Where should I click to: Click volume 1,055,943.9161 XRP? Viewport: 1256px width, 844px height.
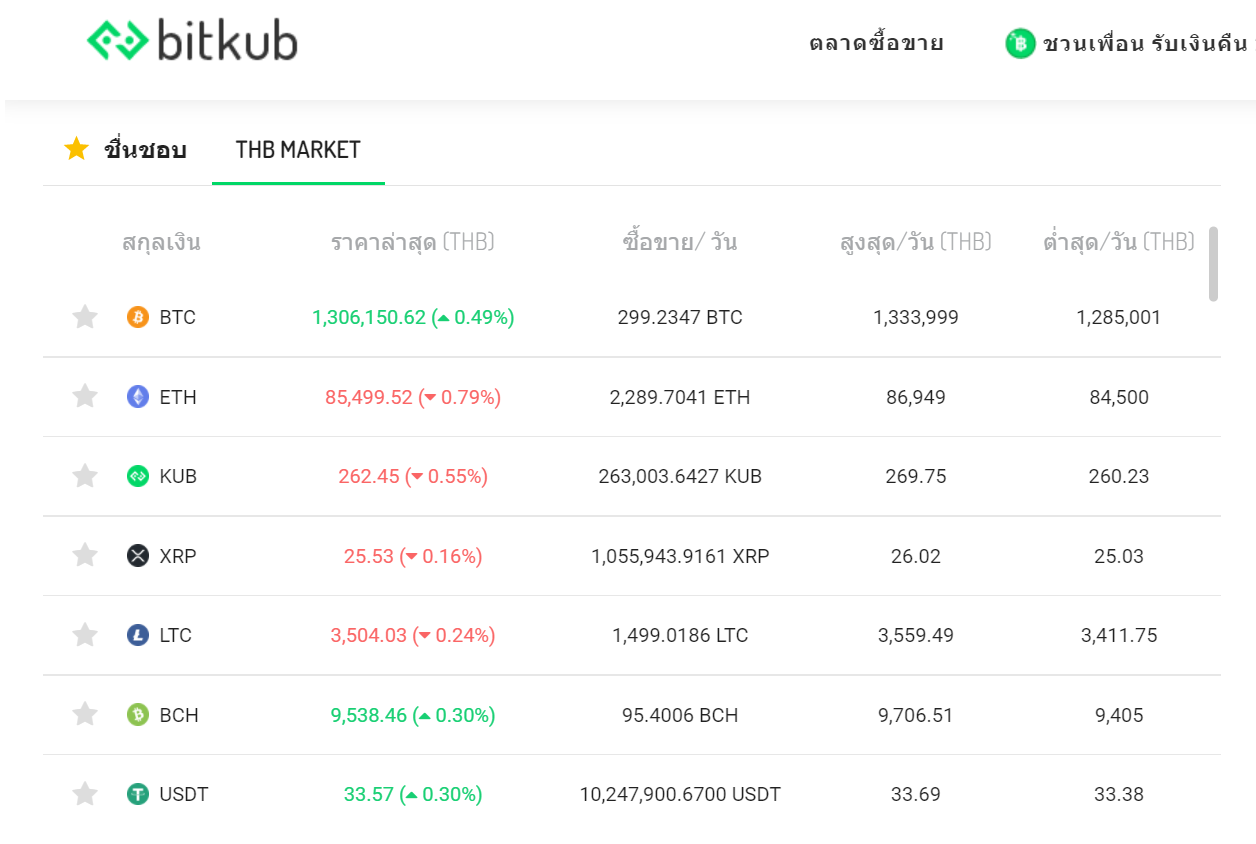(680, 556)
